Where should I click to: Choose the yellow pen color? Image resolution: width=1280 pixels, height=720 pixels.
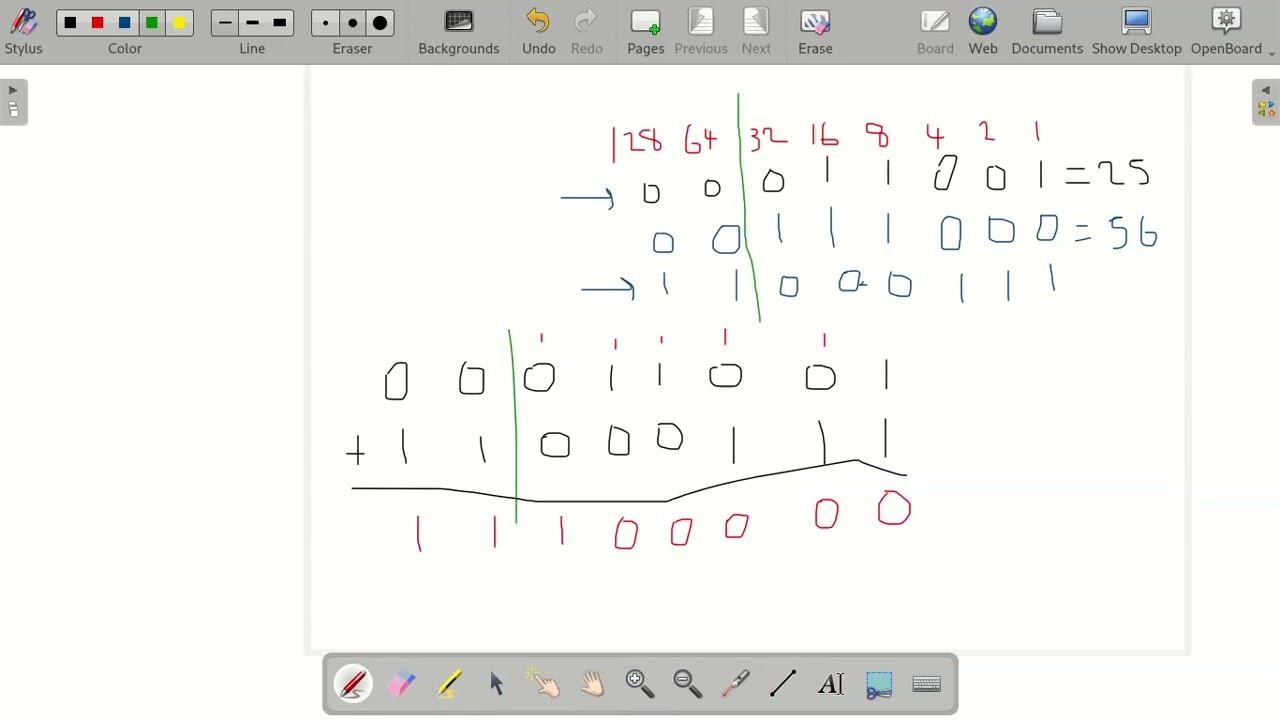pos(179,23)
